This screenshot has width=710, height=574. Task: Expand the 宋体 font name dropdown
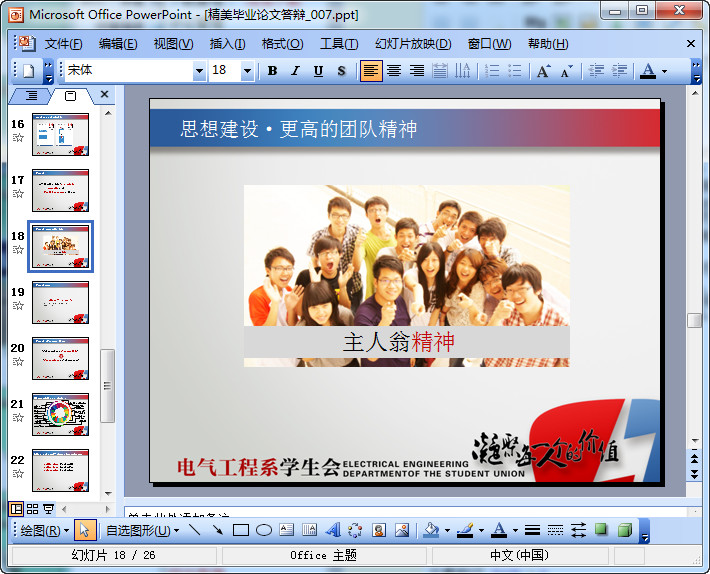click(199, 71)
